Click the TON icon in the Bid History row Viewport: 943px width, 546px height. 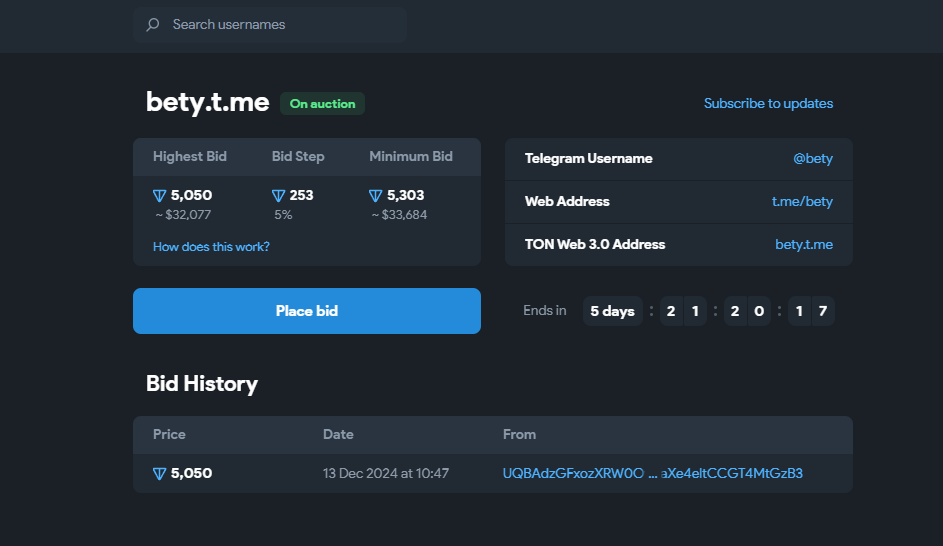[159, 474]
